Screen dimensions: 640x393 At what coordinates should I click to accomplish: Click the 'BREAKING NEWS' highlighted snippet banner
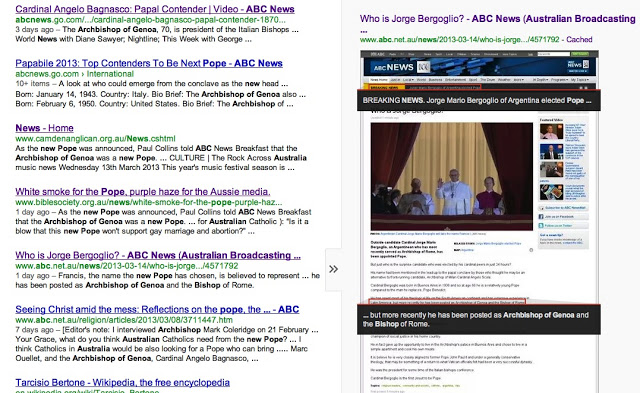pyautogui.click(x=478, y=100)
